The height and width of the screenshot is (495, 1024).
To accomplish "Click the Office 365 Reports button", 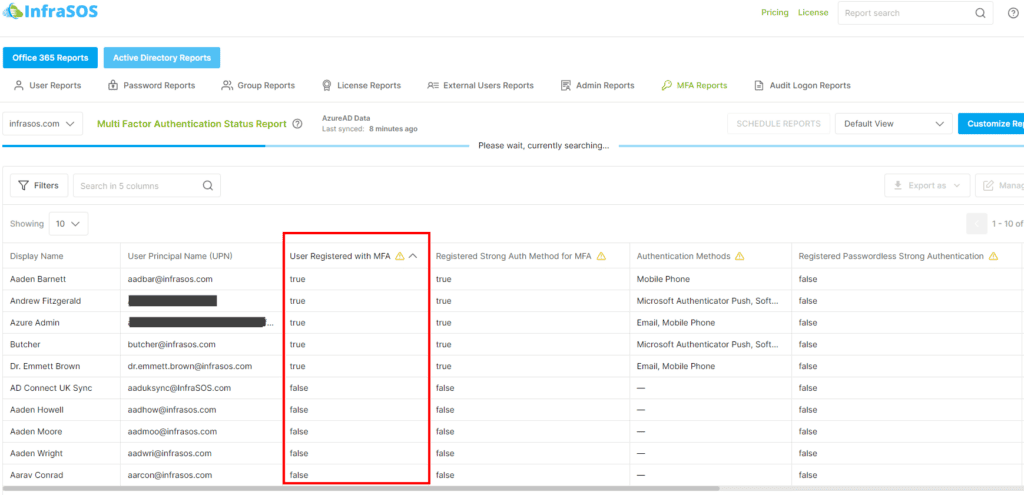I will [50, 57].
